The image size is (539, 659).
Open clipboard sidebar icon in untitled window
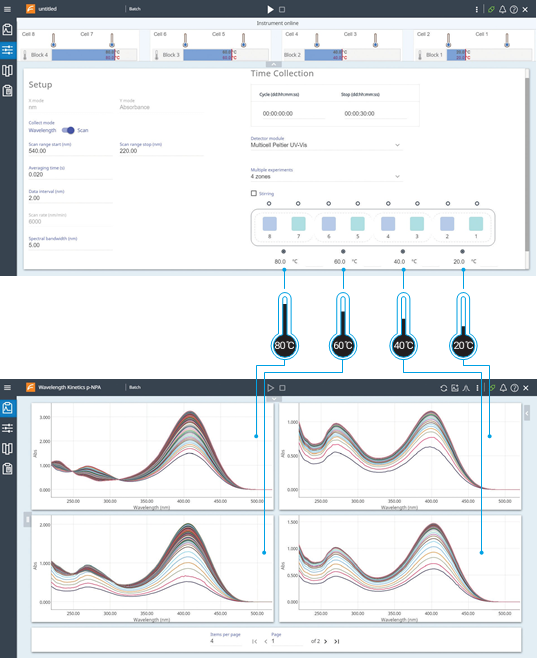tap(8, 91)
